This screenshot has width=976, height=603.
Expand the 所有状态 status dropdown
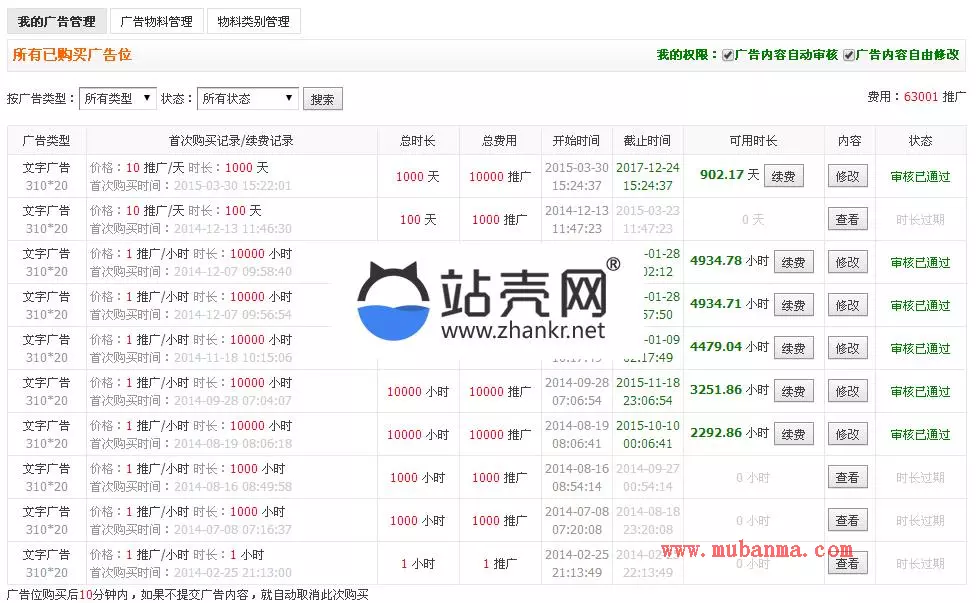(247, 98)
